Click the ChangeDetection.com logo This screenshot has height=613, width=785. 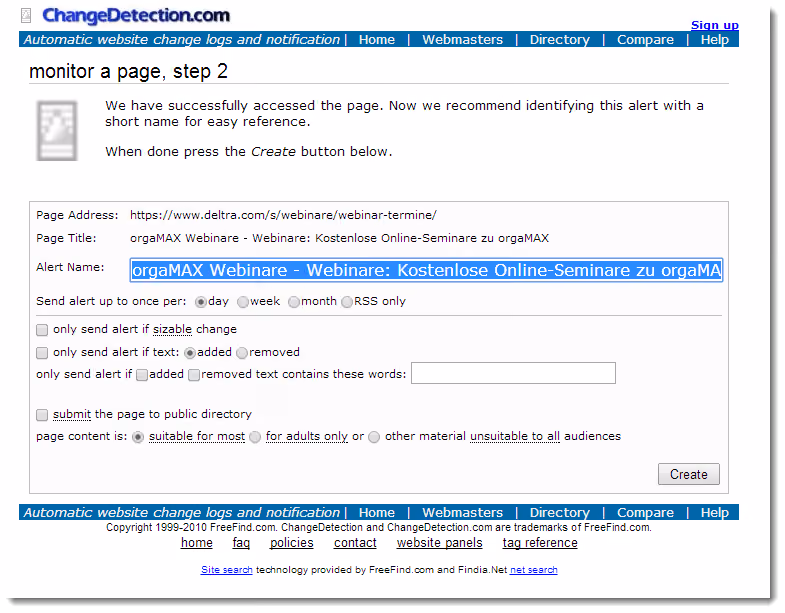(136, 15)
